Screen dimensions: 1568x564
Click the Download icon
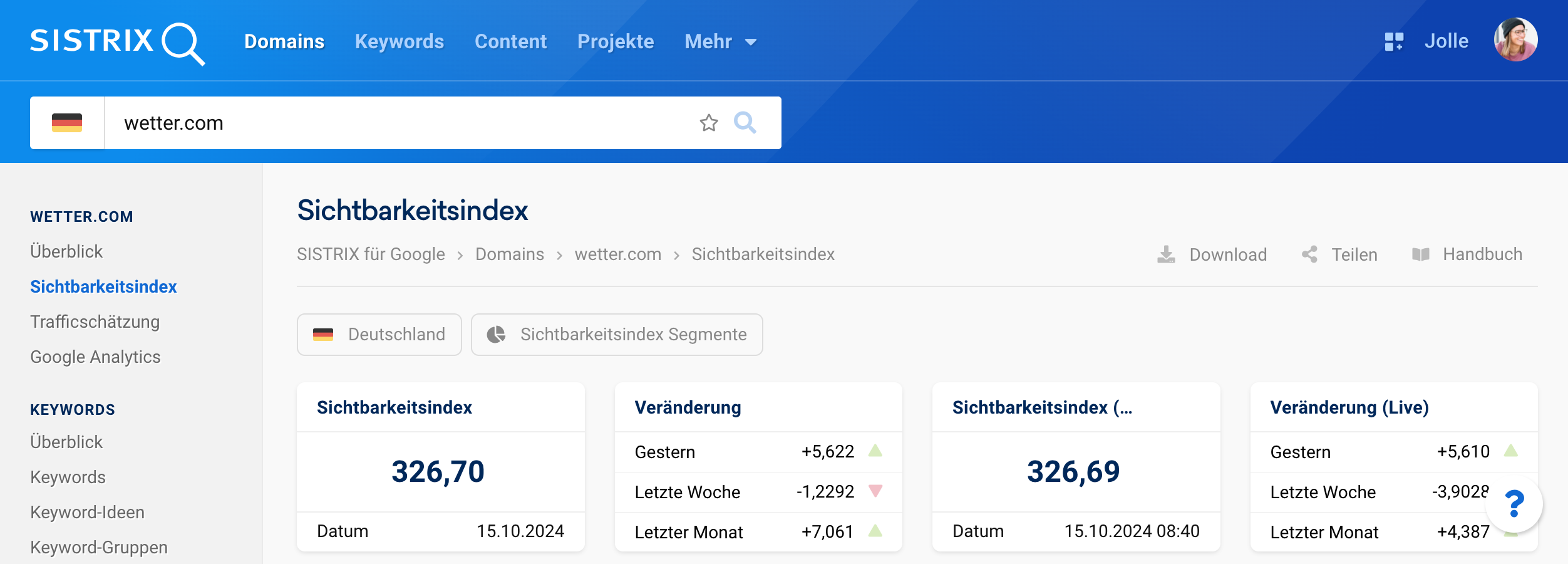(x=1166, y=254)
